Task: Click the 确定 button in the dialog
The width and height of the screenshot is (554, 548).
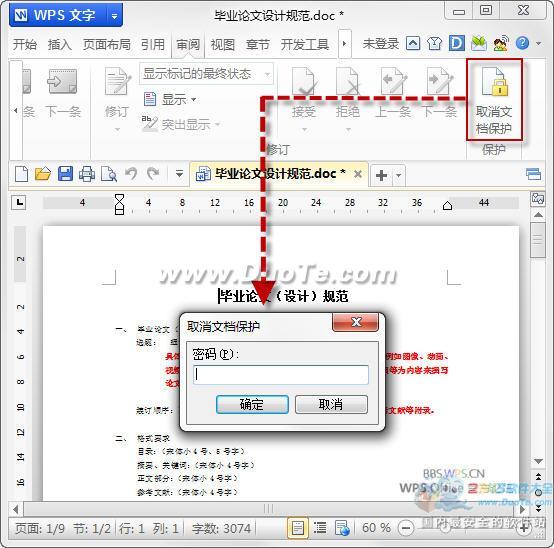Action: [252, 404]
